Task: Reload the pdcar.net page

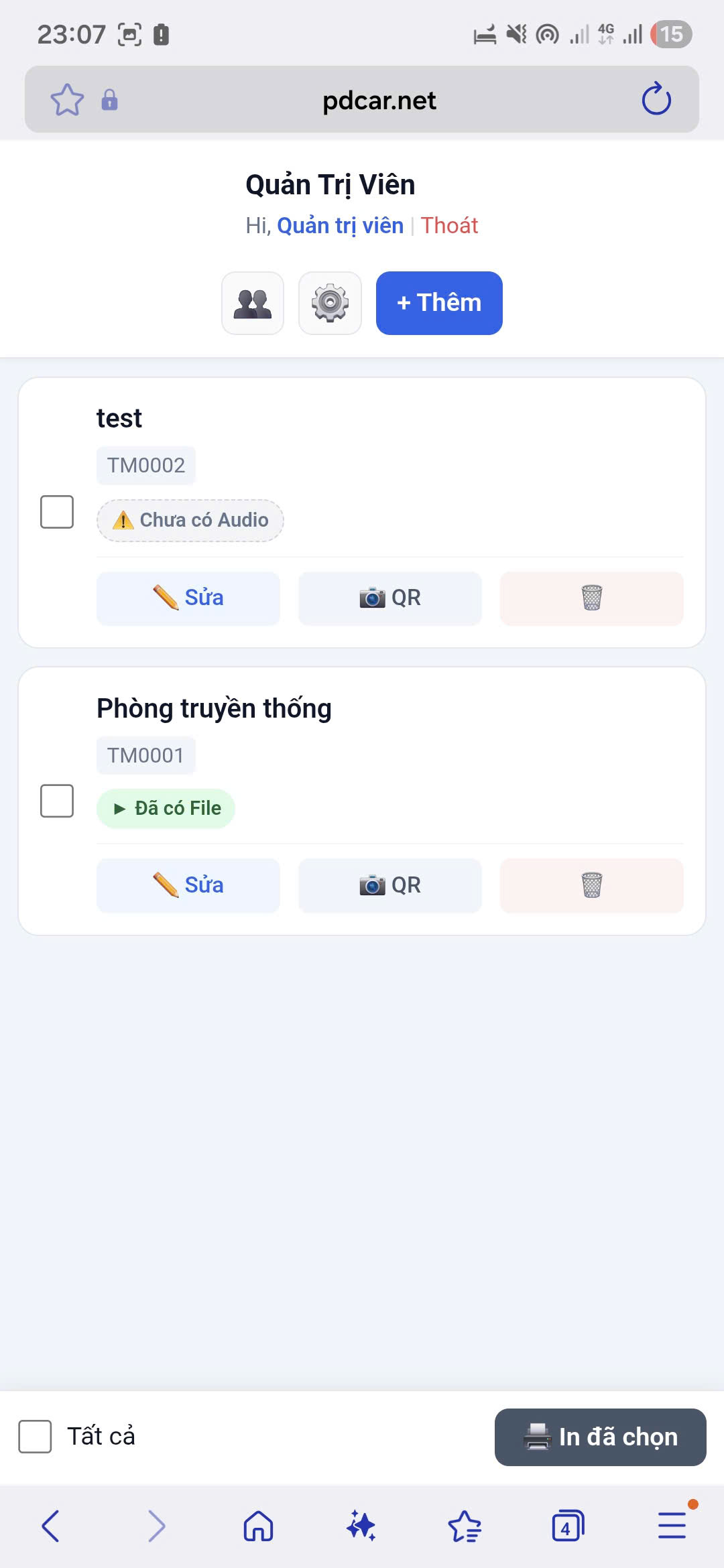Action: (x=656, y=100)
